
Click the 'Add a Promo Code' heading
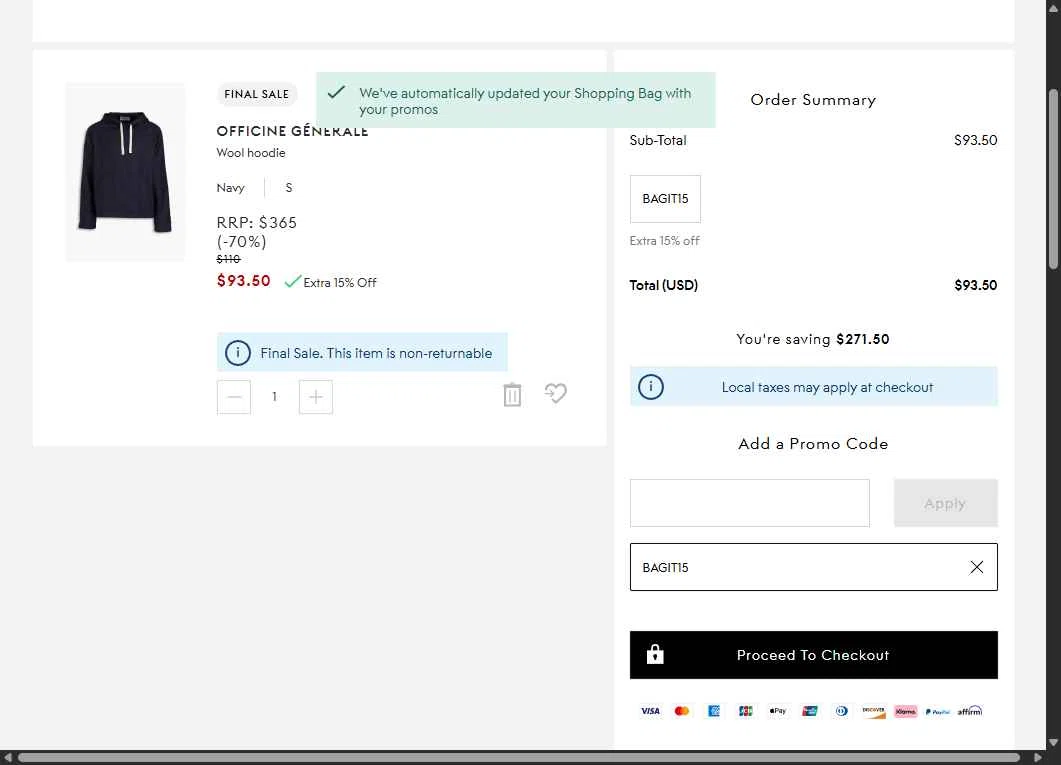tap(813, 444)
